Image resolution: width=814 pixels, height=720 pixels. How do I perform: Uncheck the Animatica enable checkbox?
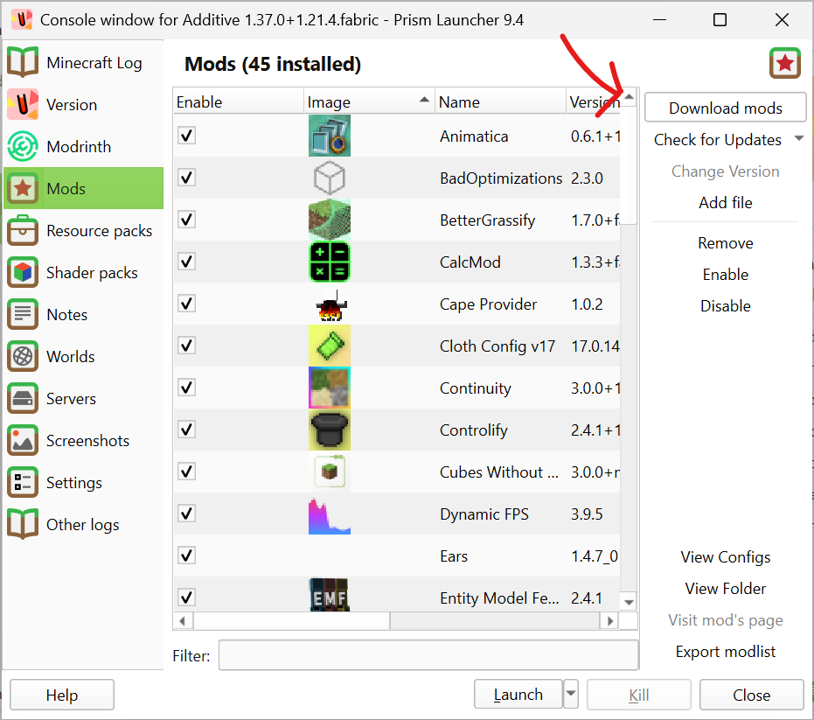pyautogui.click(x=186, y=136)
